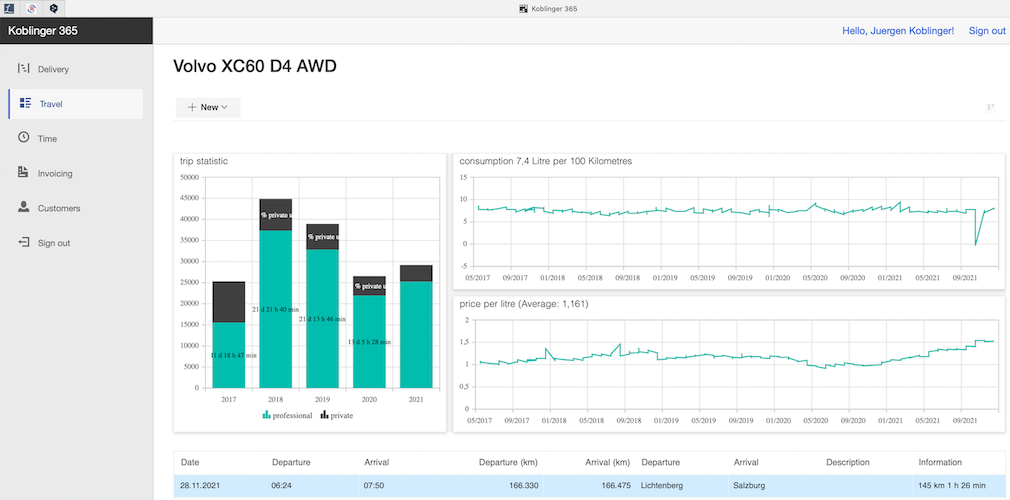1010x500 pixels.
Task: Click the 2018 dark private bar segment
Action: [x=276, y=215]
